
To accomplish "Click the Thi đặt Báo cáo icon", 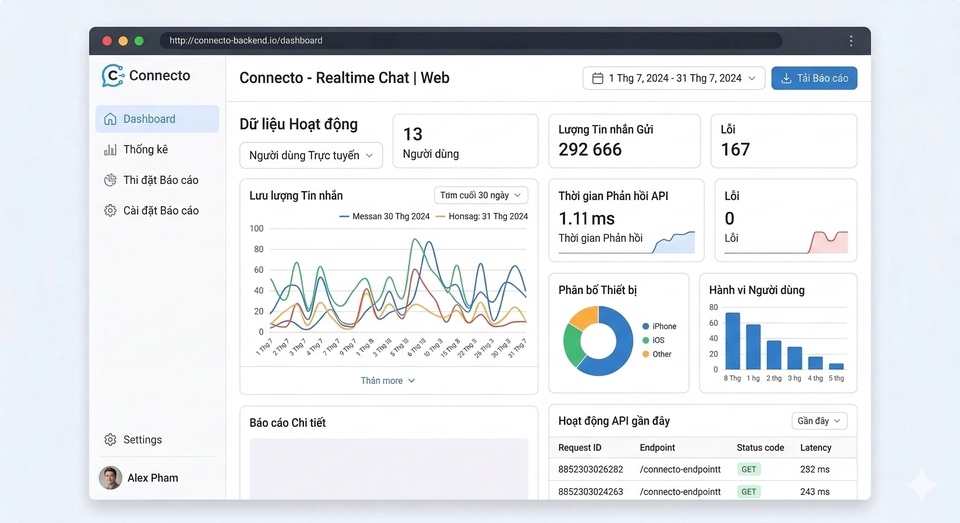I will coord(110,180).
